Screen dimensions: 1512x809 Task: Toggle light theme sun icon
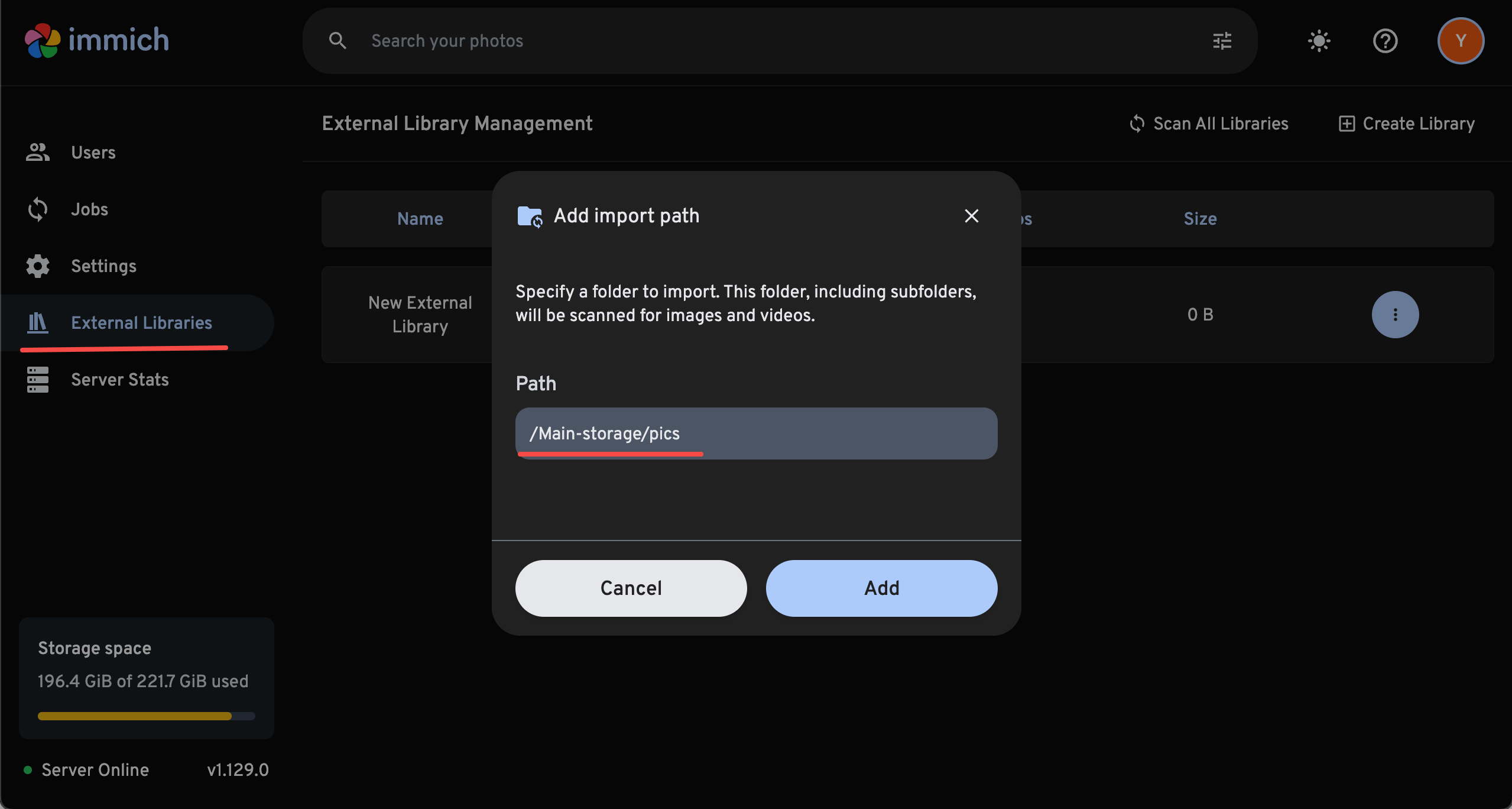(x=1319, y=41)
